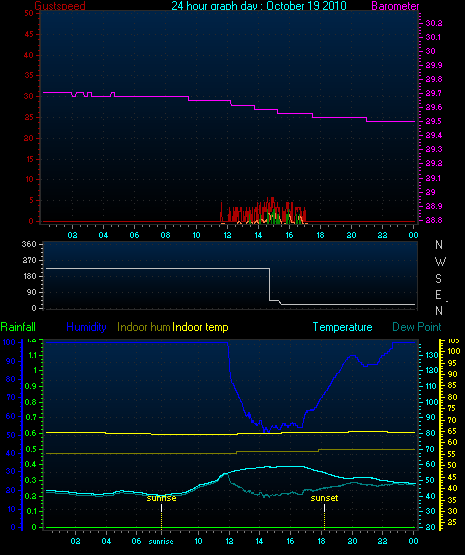Viewport: 465px width, 555px height.
Task: Click the 50 gust speed axis value
Action: (29, 13)
